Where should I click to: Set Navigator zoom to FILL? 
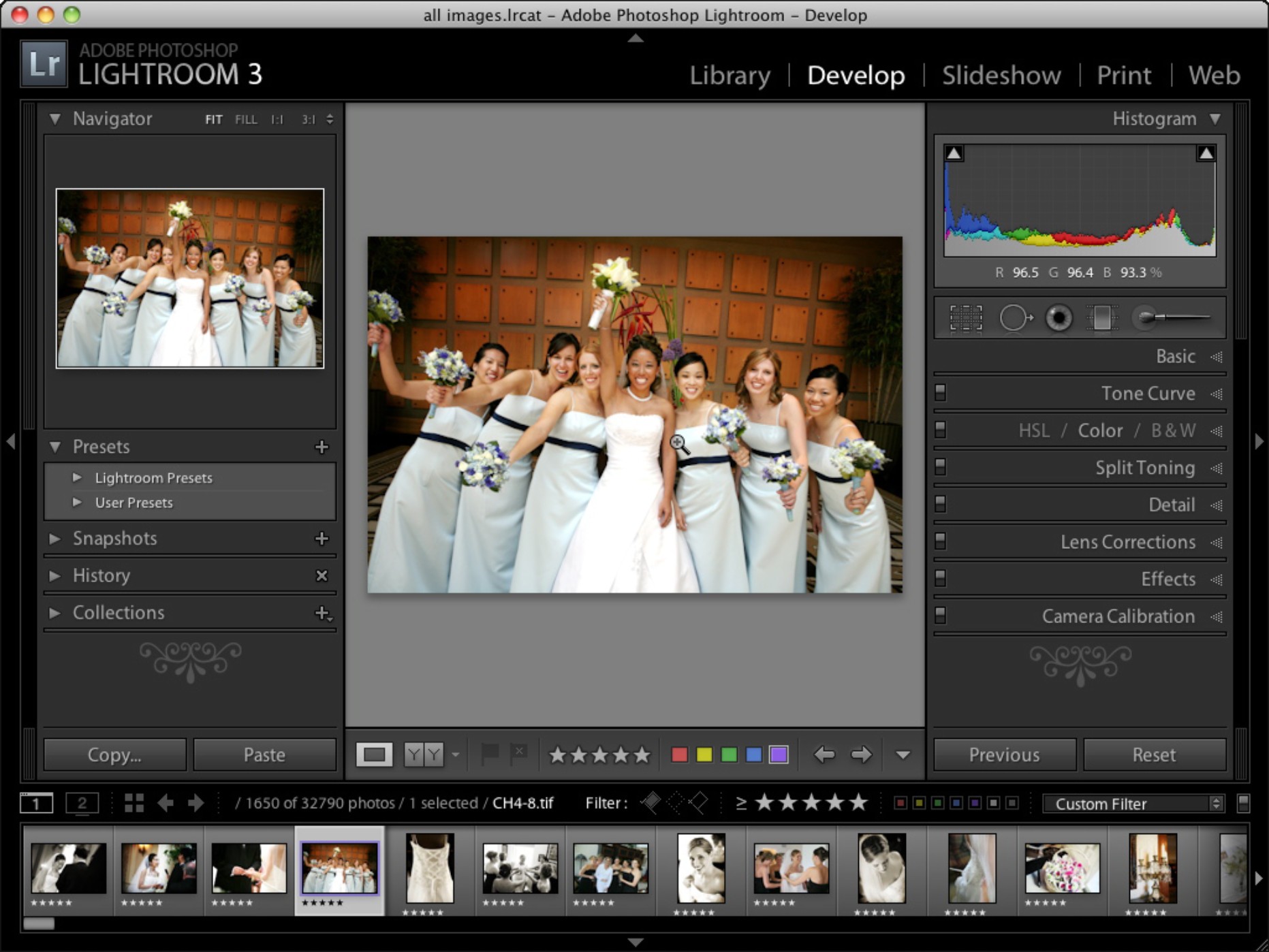click(246, 120)
